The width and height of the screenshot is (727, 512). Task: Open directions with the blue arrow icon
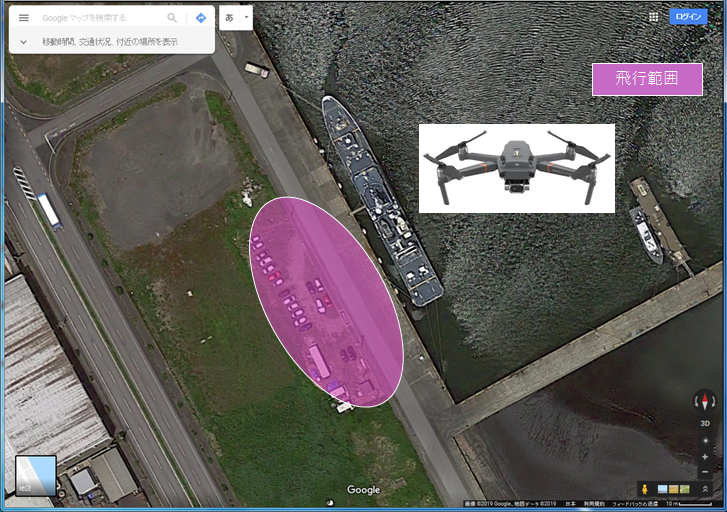201,18
